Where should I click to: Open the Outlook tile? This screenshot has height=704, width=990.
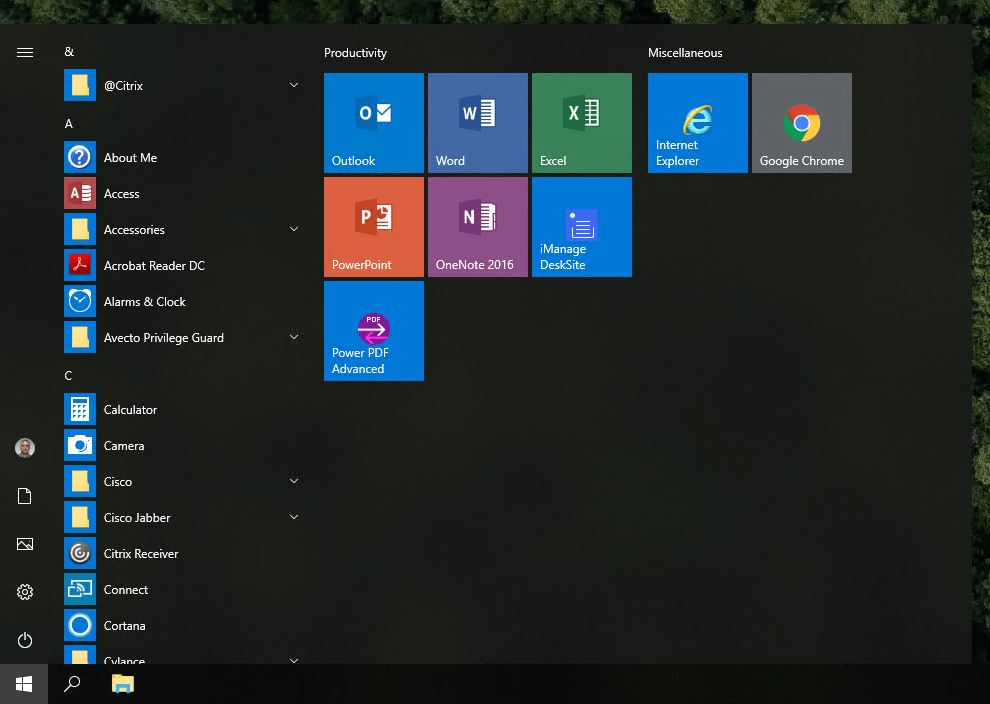coord(374,123)
